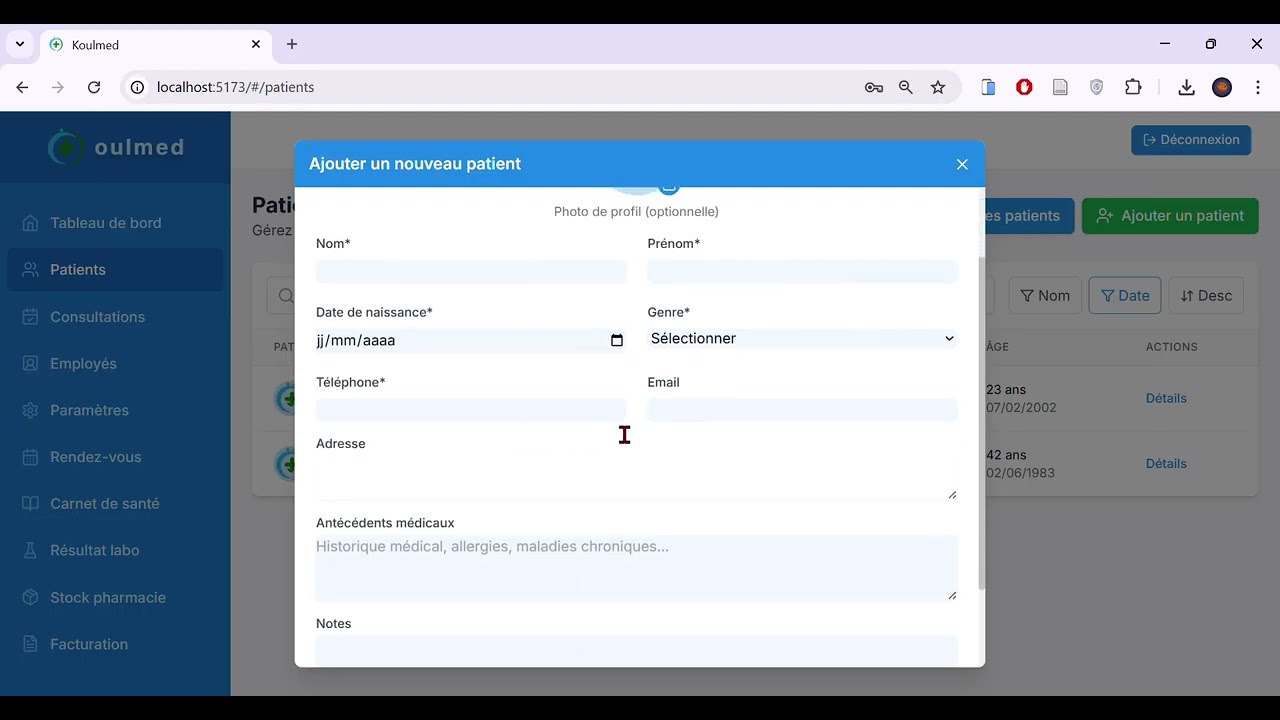This screenshot has width=1280, height=720.
Task: Open a new browser tab
Action: coord(292,44)
